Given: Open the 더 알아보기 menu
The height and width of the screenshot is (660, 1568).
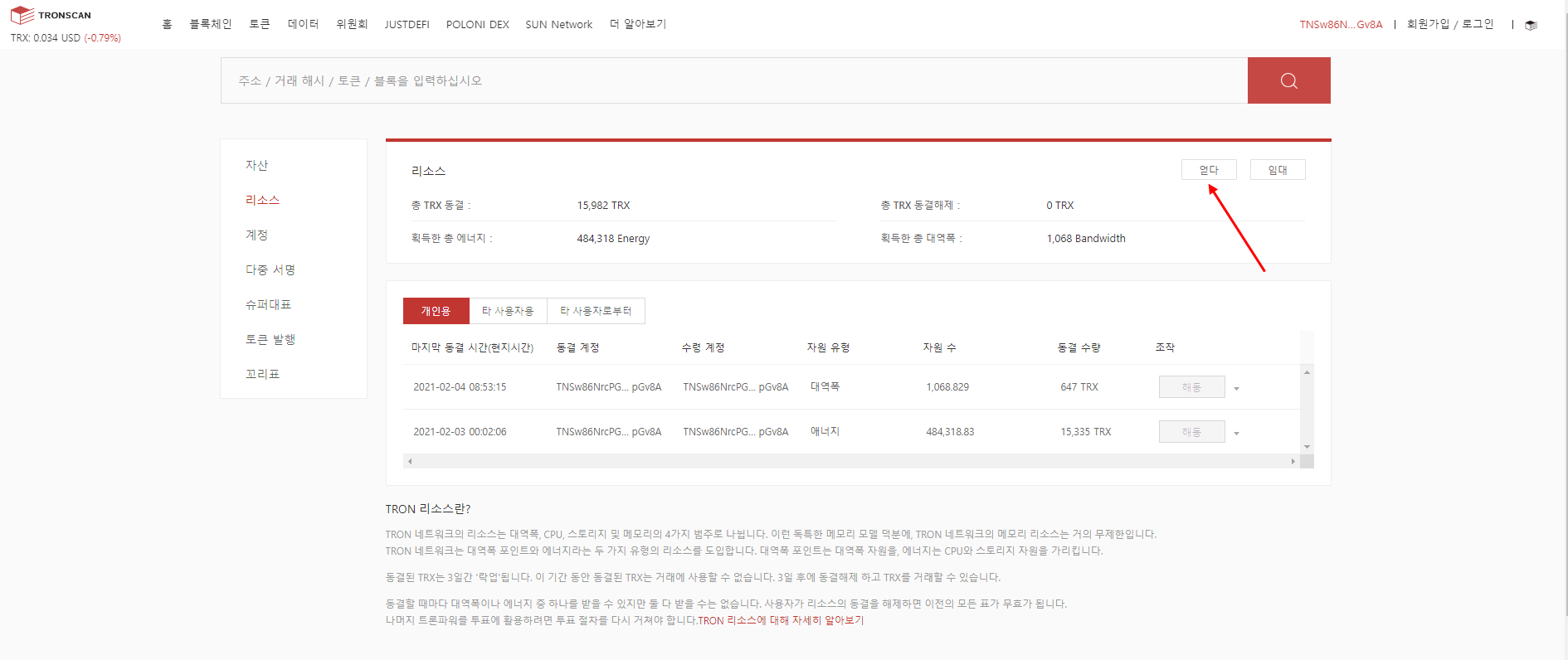Looking at the screenshot, I should (x=637, y=24).
